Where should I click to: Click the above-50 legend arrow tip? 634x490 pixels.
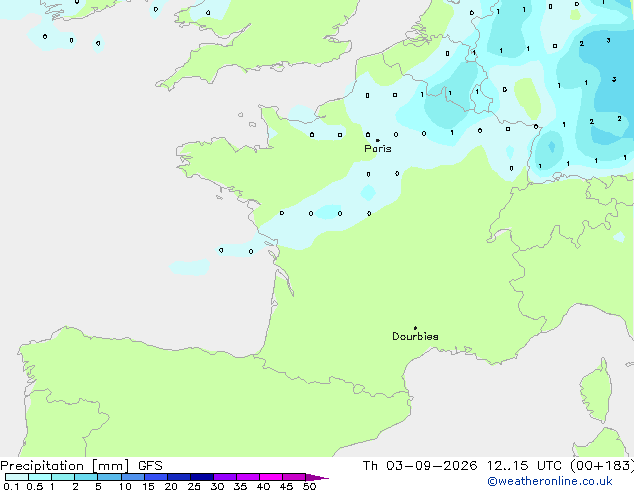point(317,477)
